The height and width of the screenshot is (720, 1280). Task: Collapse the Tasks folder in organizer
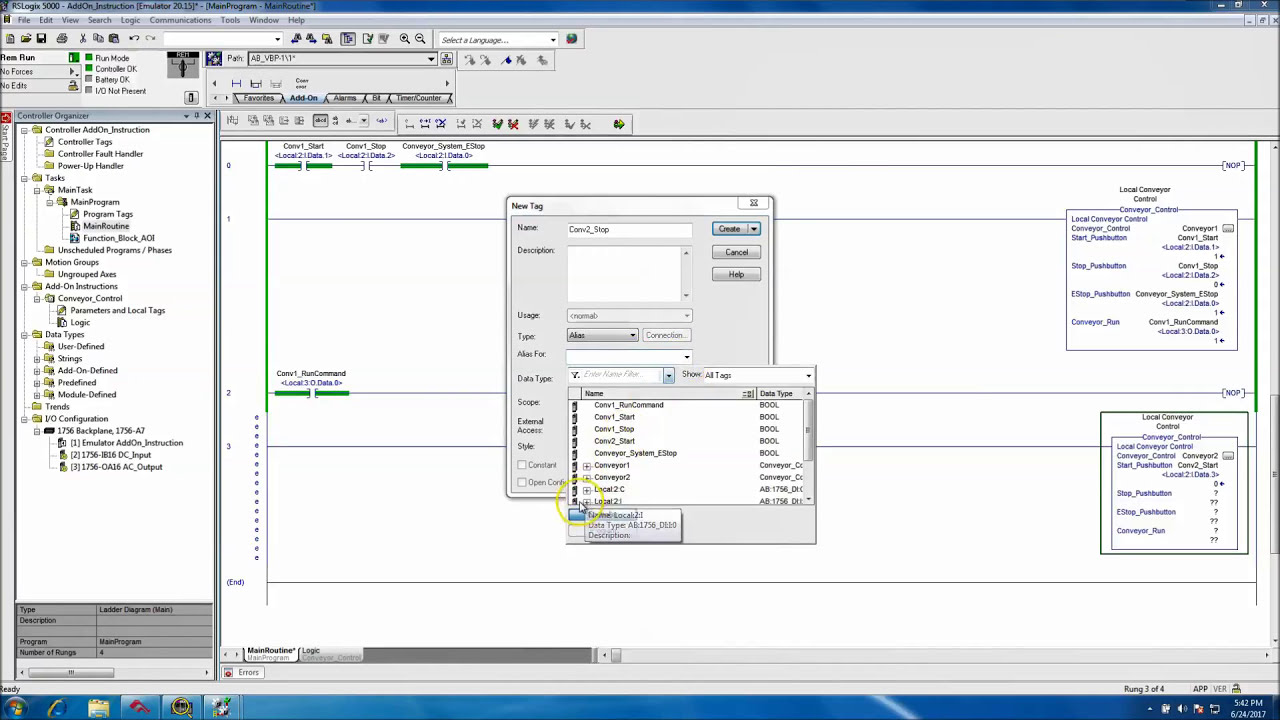coord(24,178)
